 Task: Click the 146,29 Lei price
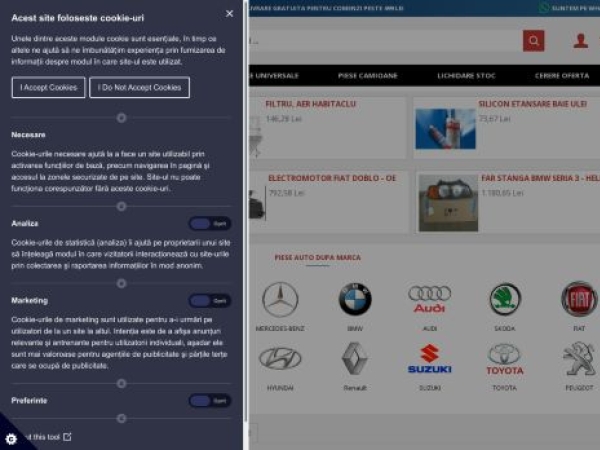coord(284,119)
